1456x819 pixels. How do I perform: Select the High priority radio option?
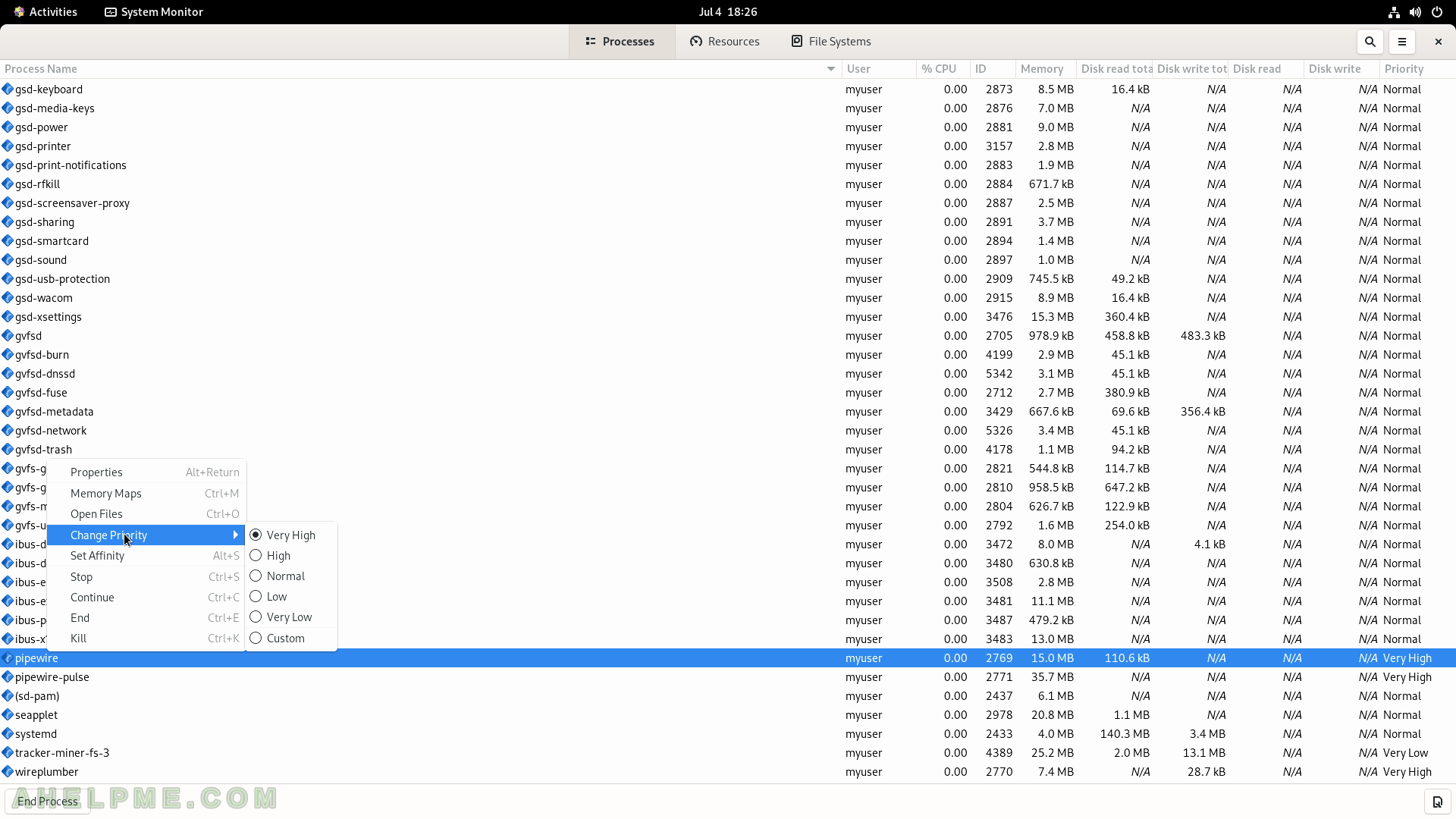[x=256, y=555]
